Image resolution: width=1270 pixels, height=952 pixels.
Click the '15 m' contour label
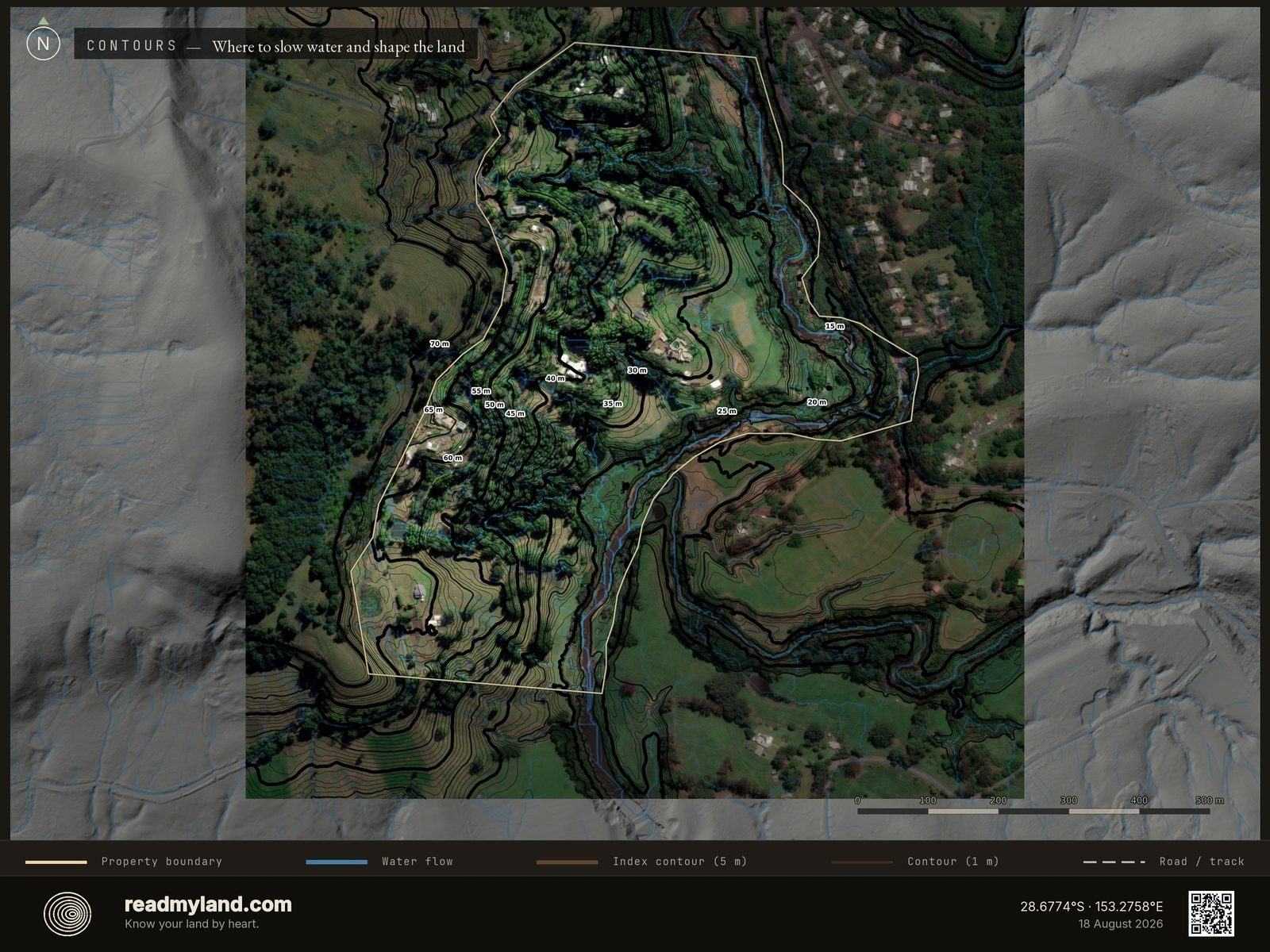point(834,326)
